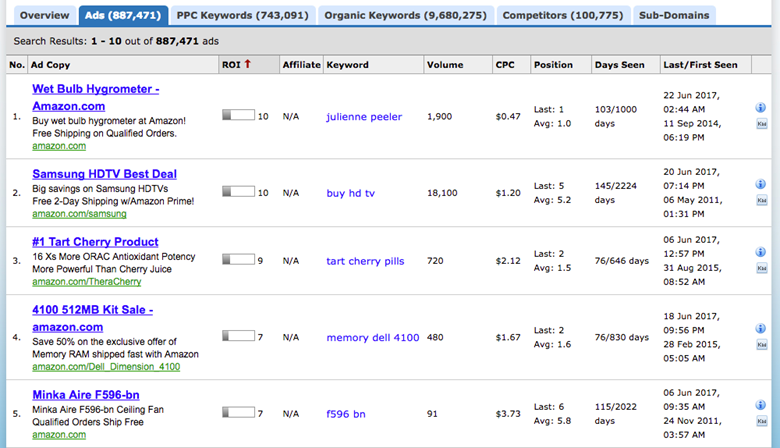Select the $2.12 CPC value
Viewport: 780px width, 448px height.
508,261
